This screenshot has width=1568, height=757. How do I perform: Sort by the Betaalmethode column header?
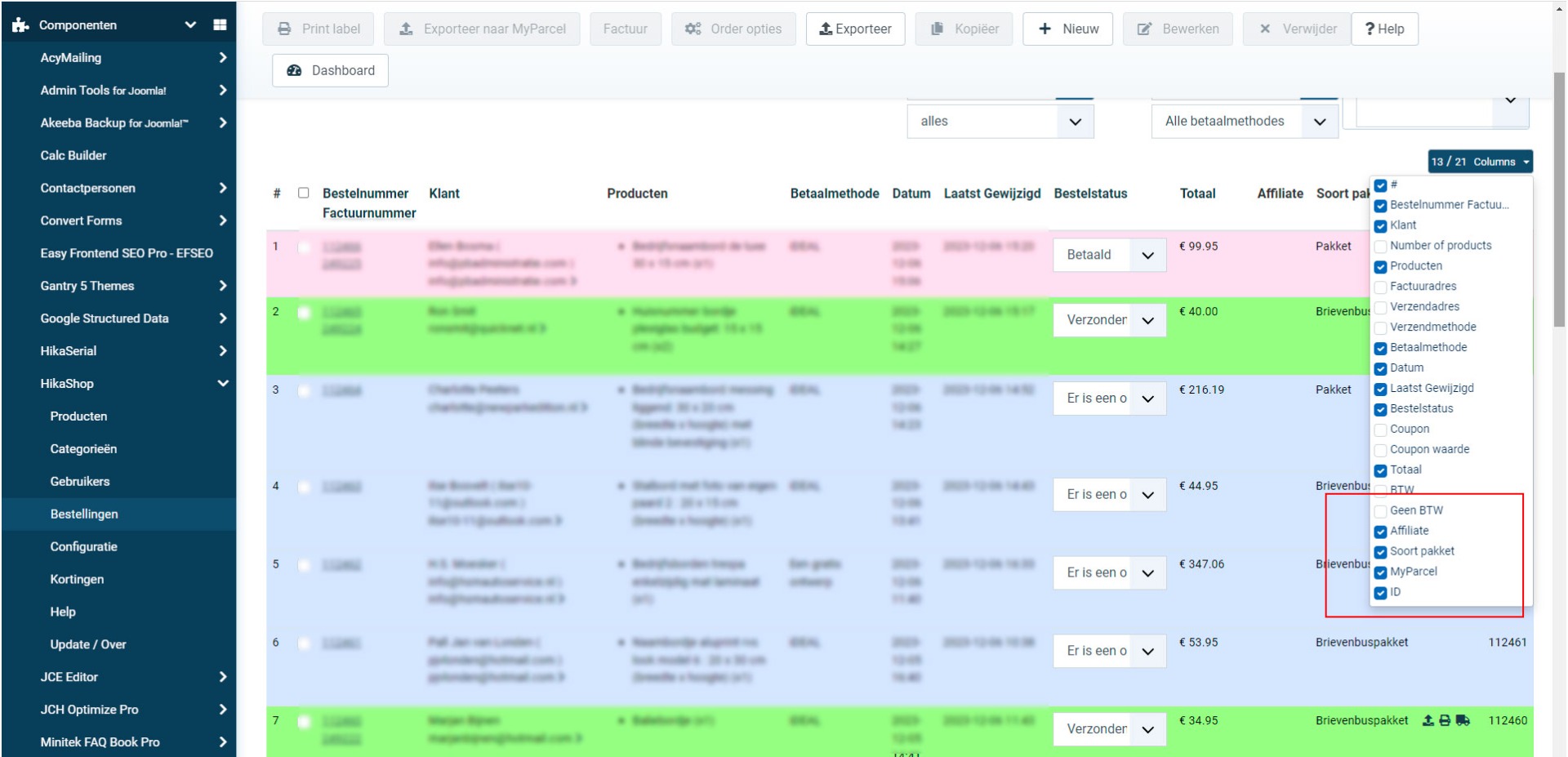coord(835,194)
